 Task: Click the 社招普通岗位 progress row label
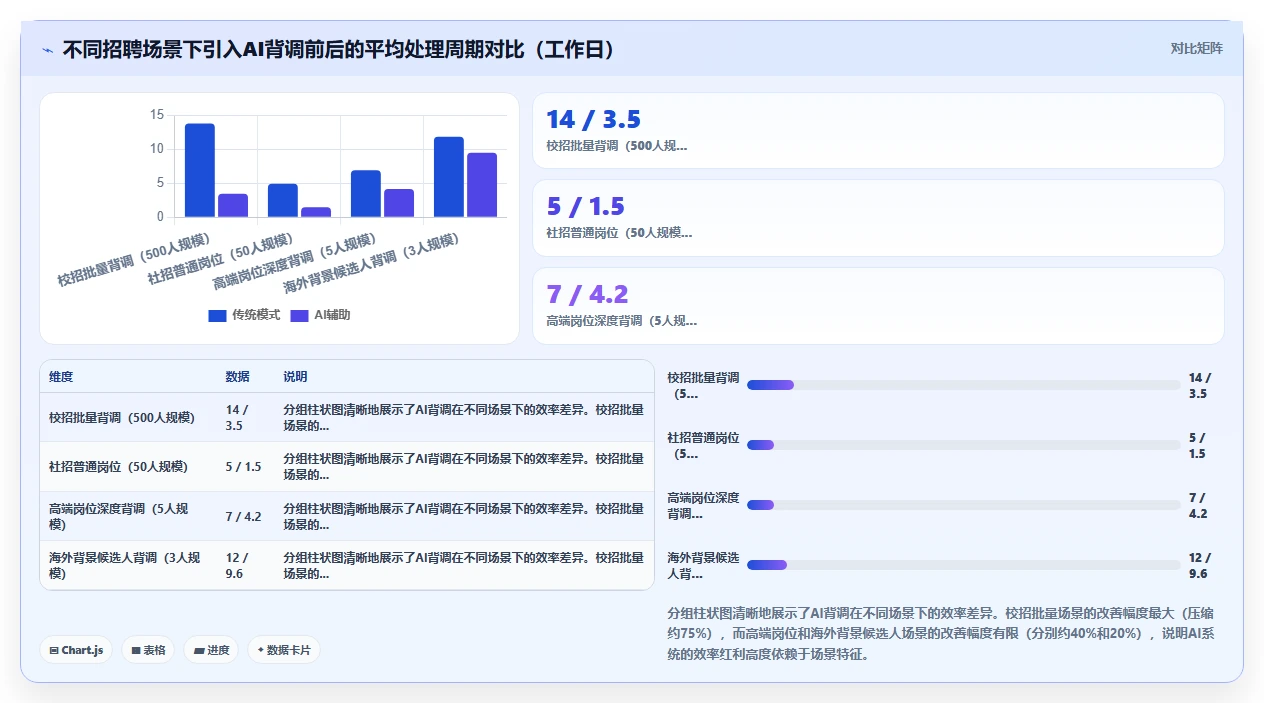point(703,445)
